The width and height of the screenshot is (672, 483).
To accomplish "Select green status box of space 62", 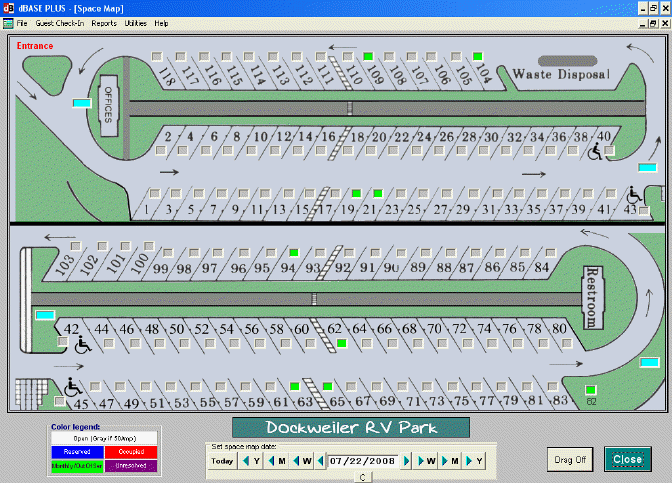I will point(342,343).
